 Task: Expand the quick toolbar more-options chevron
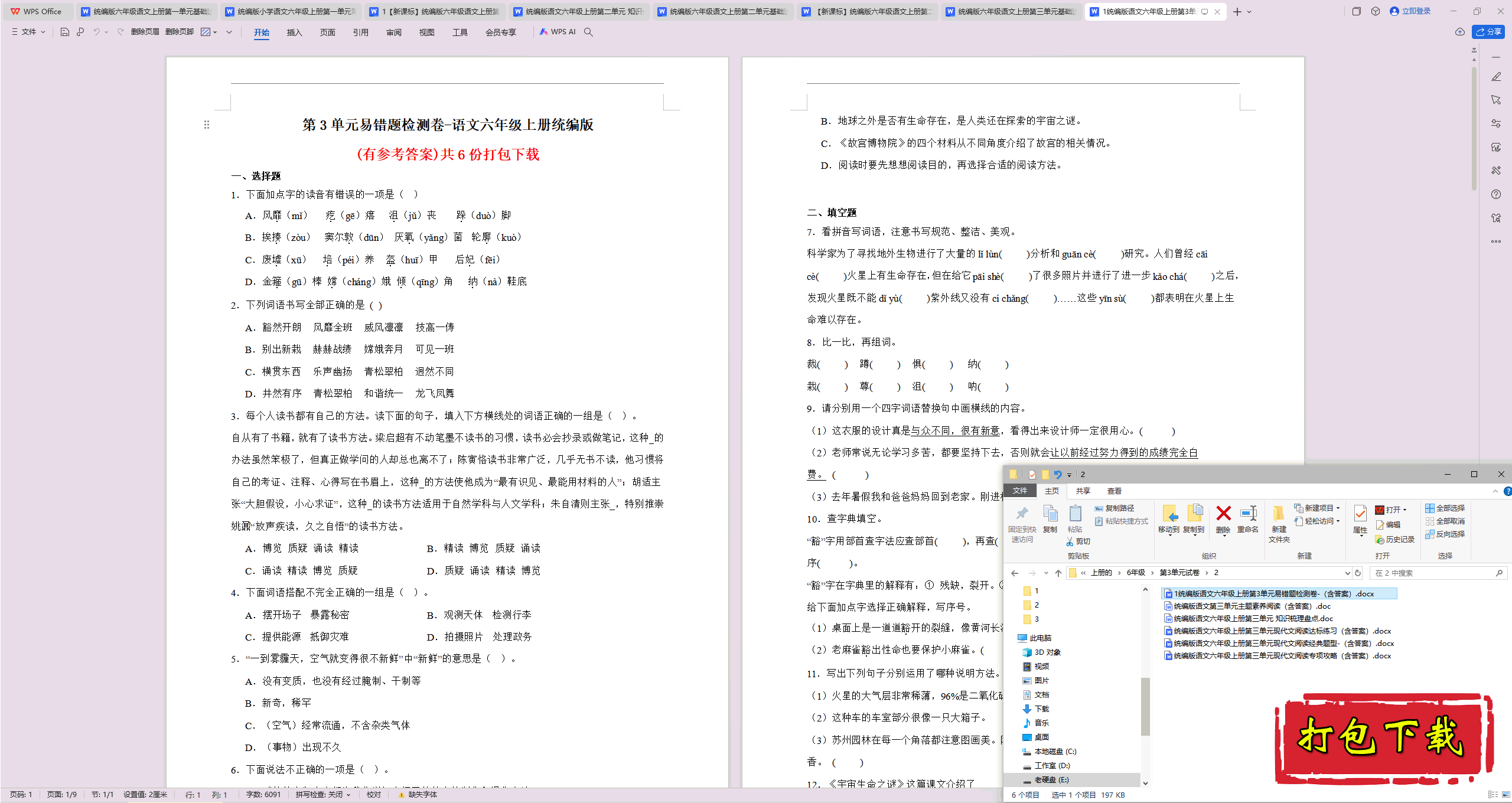[229, 32]
